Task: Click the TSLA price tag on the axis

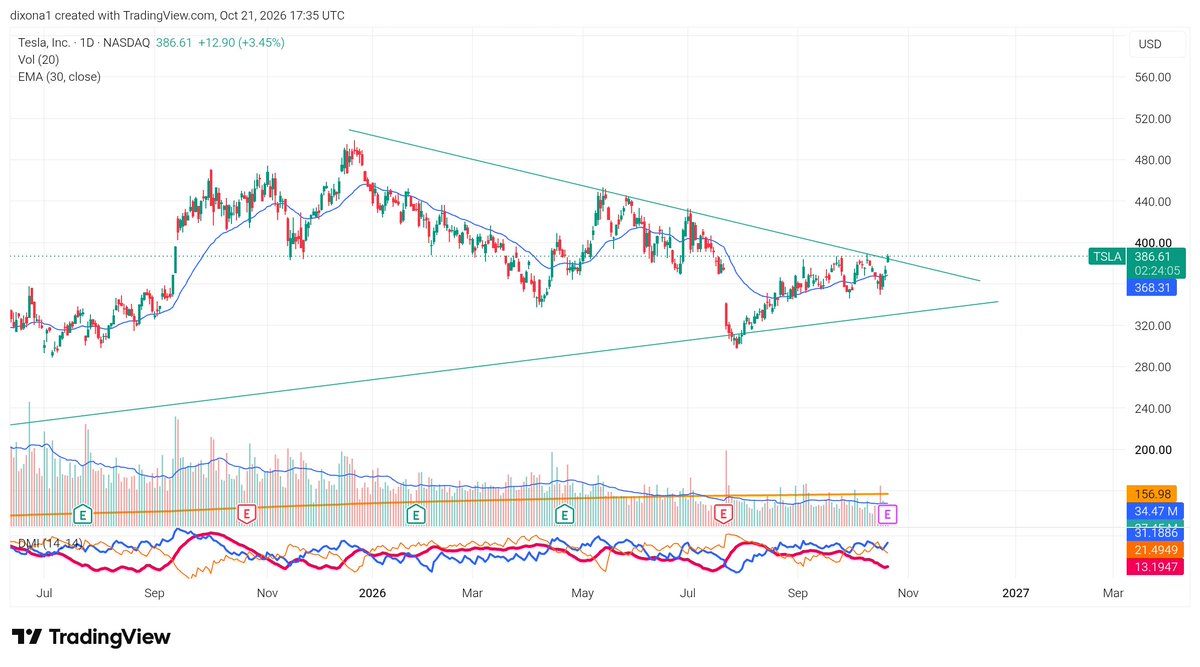Action: (1107, 256)
